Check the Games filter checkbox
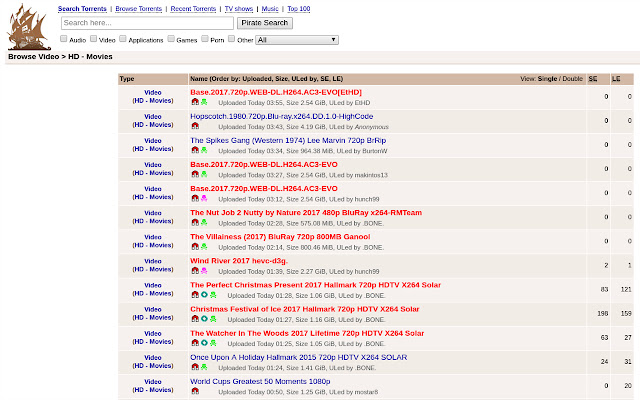 pos(170,40)
